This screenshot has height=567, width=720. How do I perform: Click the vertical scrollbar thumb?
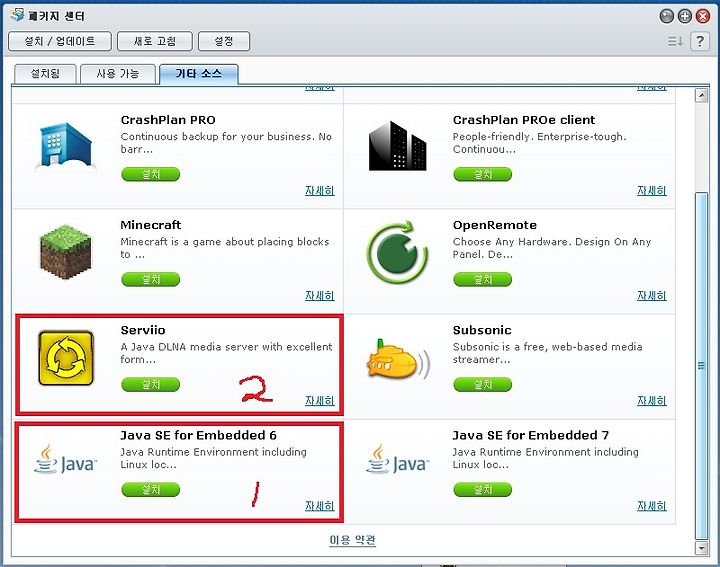[x=701, y=366]
